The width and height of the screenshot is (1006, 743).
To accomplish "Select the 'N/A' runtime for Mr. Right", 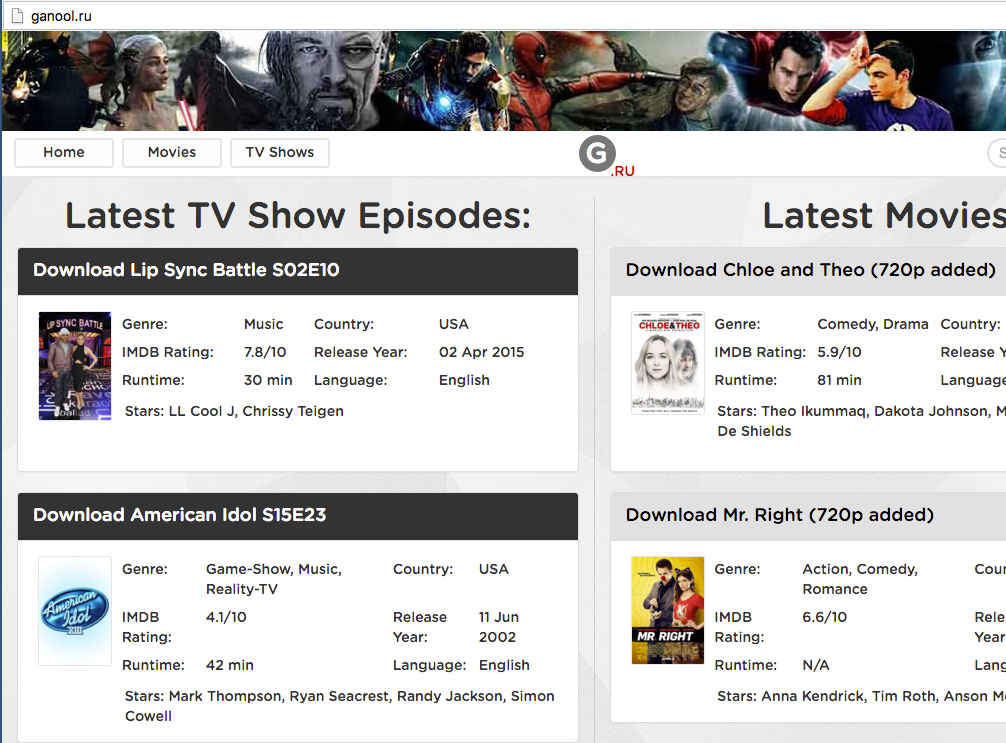I will pyautogui.click(x=815, y=665).
